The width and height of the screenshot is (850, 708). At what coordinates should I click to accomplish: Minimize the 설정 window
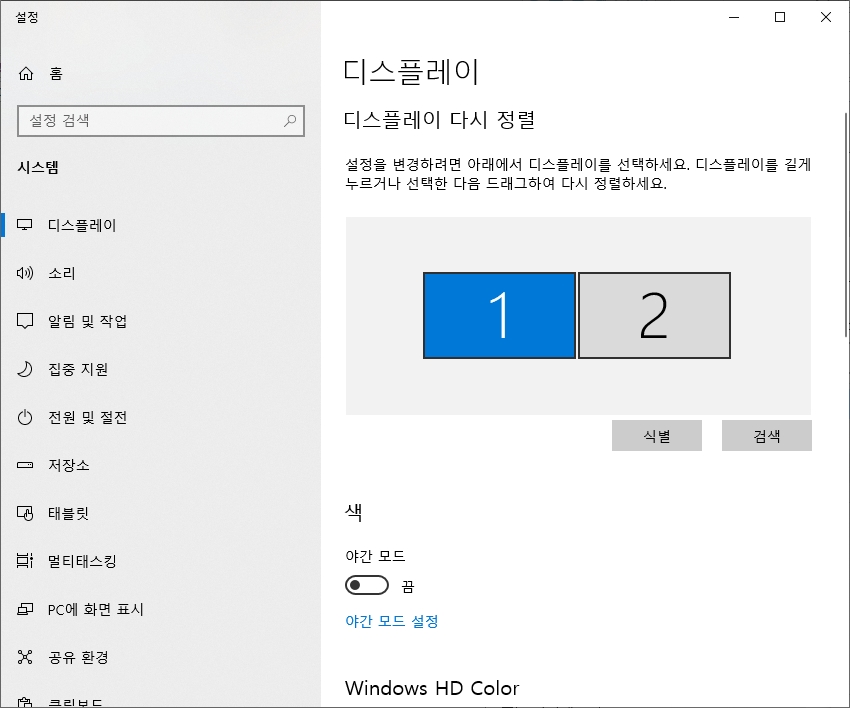(x=734, y=17)
